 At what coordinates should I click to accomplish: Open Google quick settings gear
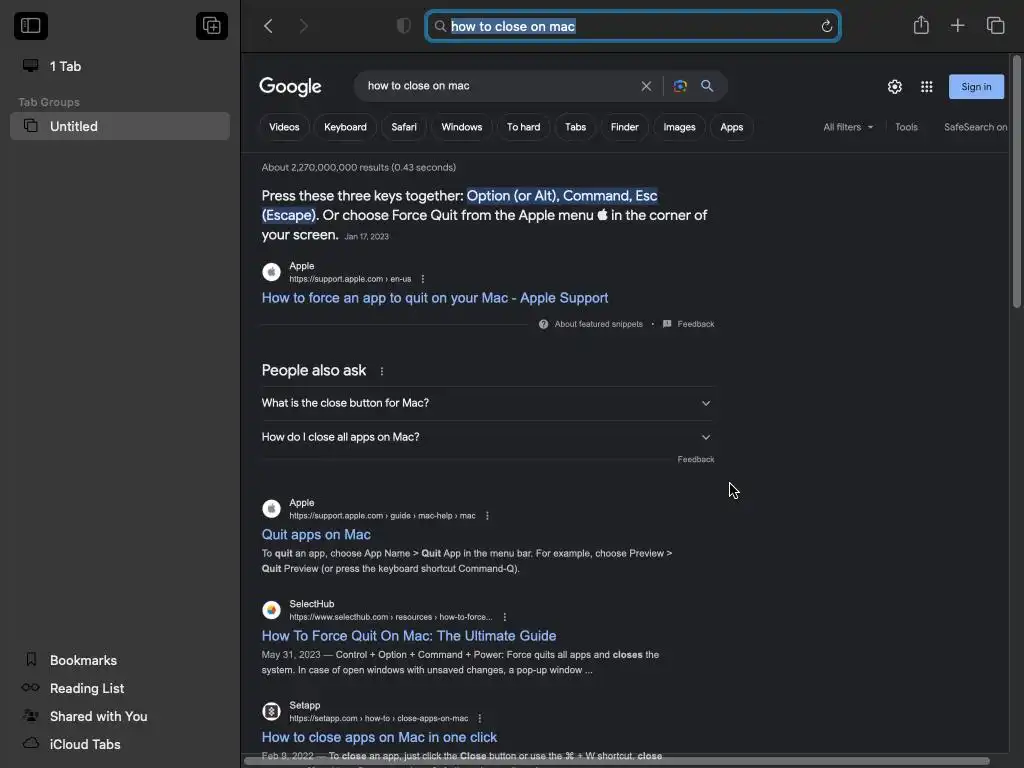point(895,87)
